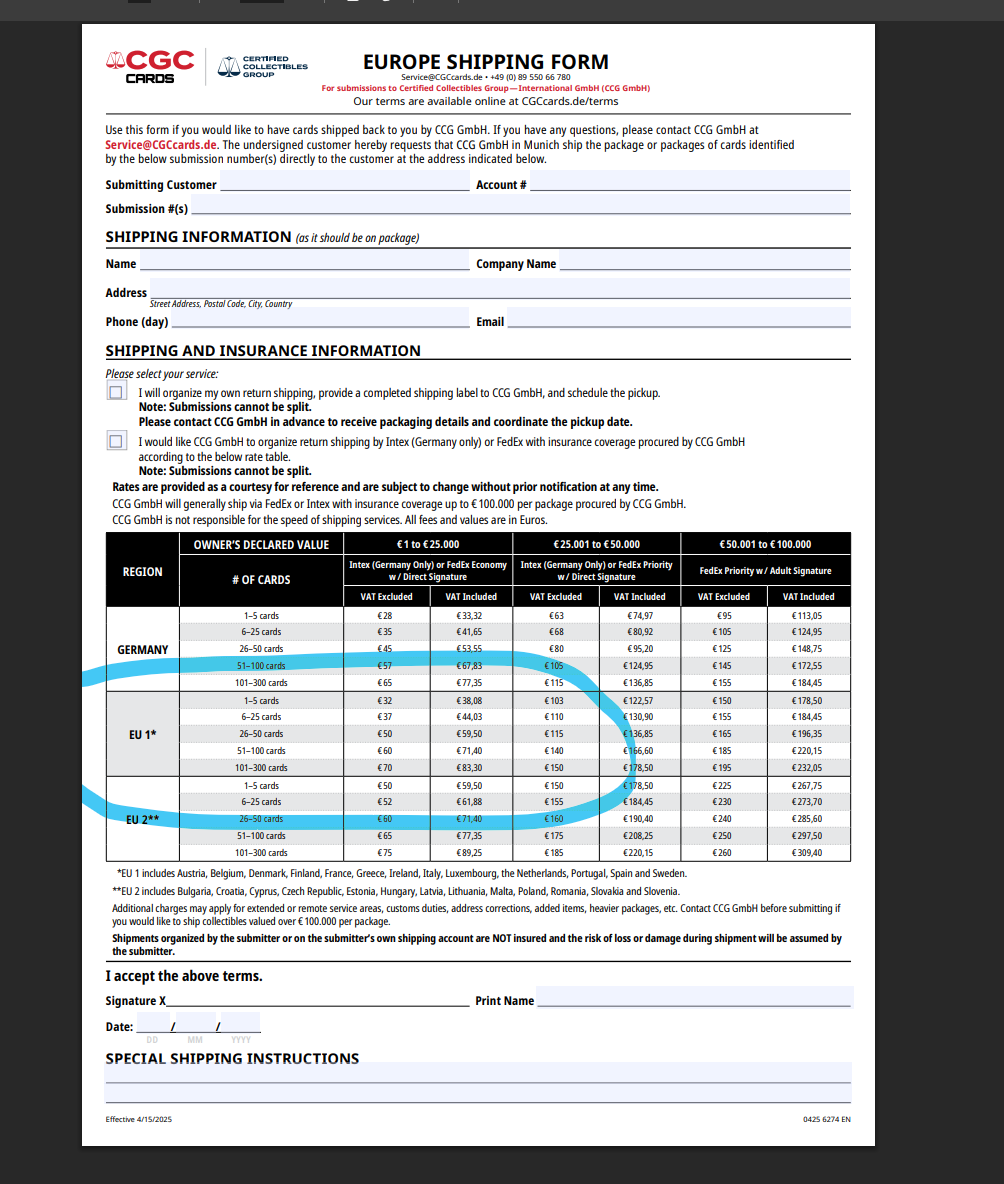Viewport: 1004px width, 1184px height.
Task: Click the '€113,05' price cell
Action: click(x=807, y=615)
